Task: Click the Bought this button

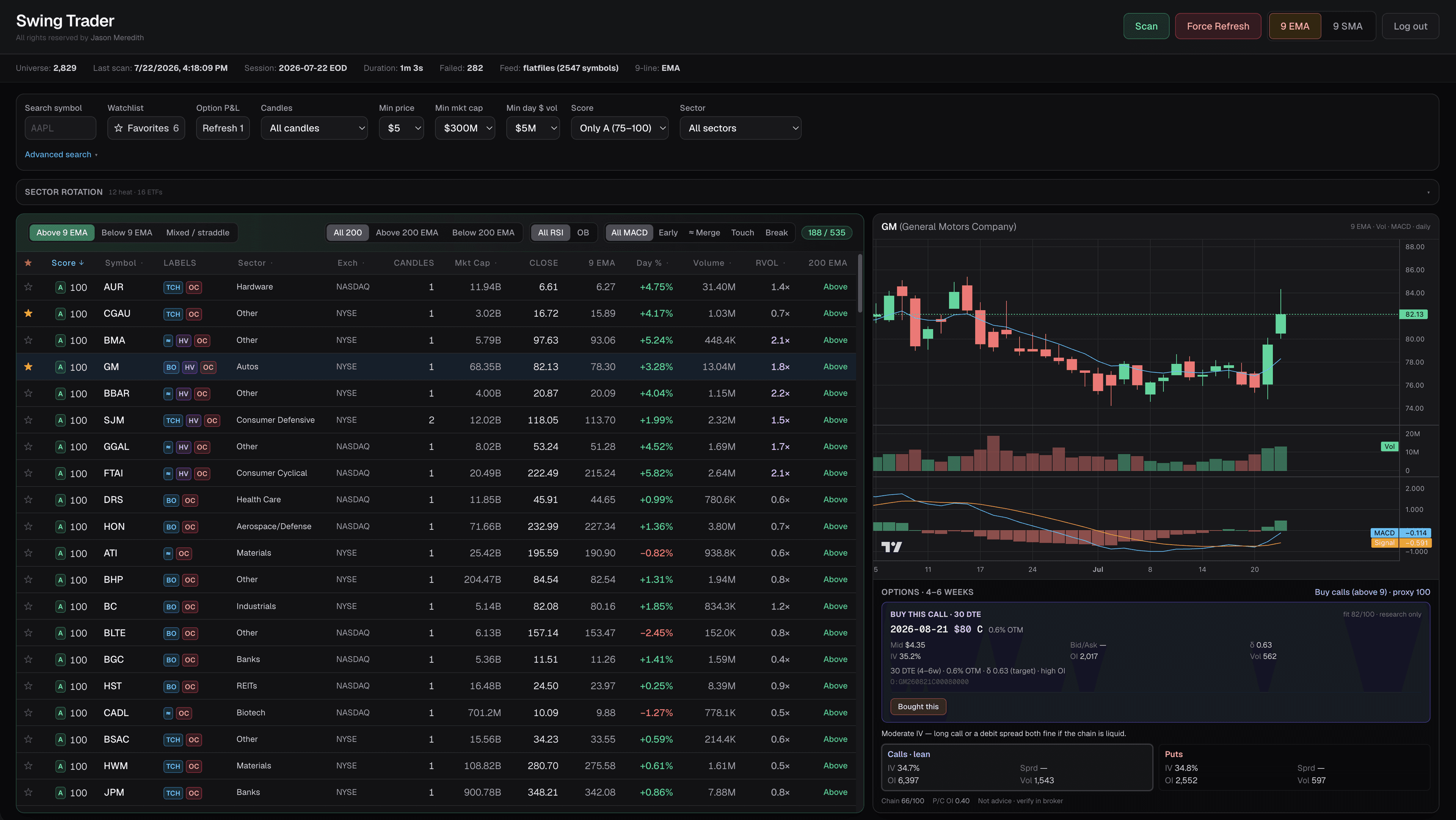Action: [918, 706]
